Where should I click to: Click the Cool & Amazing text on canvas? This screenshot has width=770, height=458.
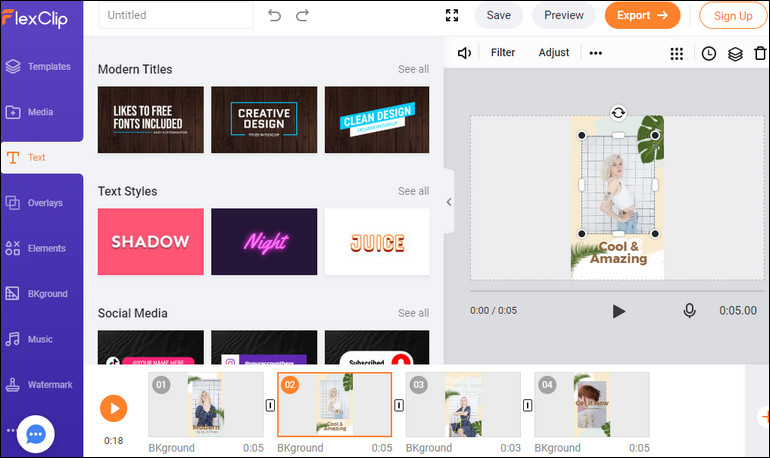(x=618, y=252)
